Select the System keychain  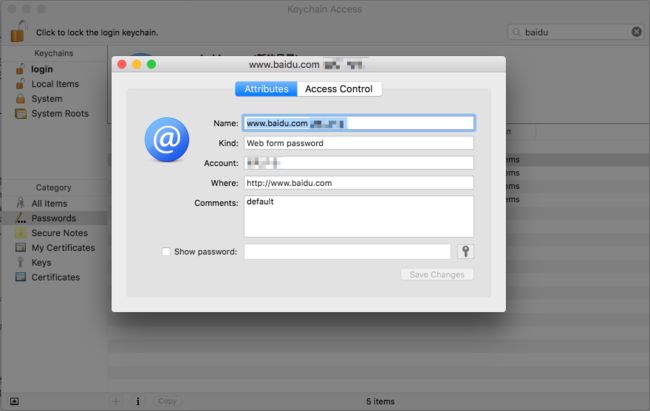[46, 99]
